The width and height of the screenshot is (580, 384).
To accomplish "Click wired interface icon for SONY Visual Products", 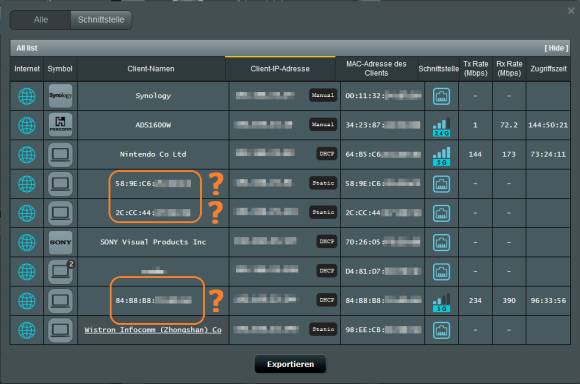I will [441, 242].
